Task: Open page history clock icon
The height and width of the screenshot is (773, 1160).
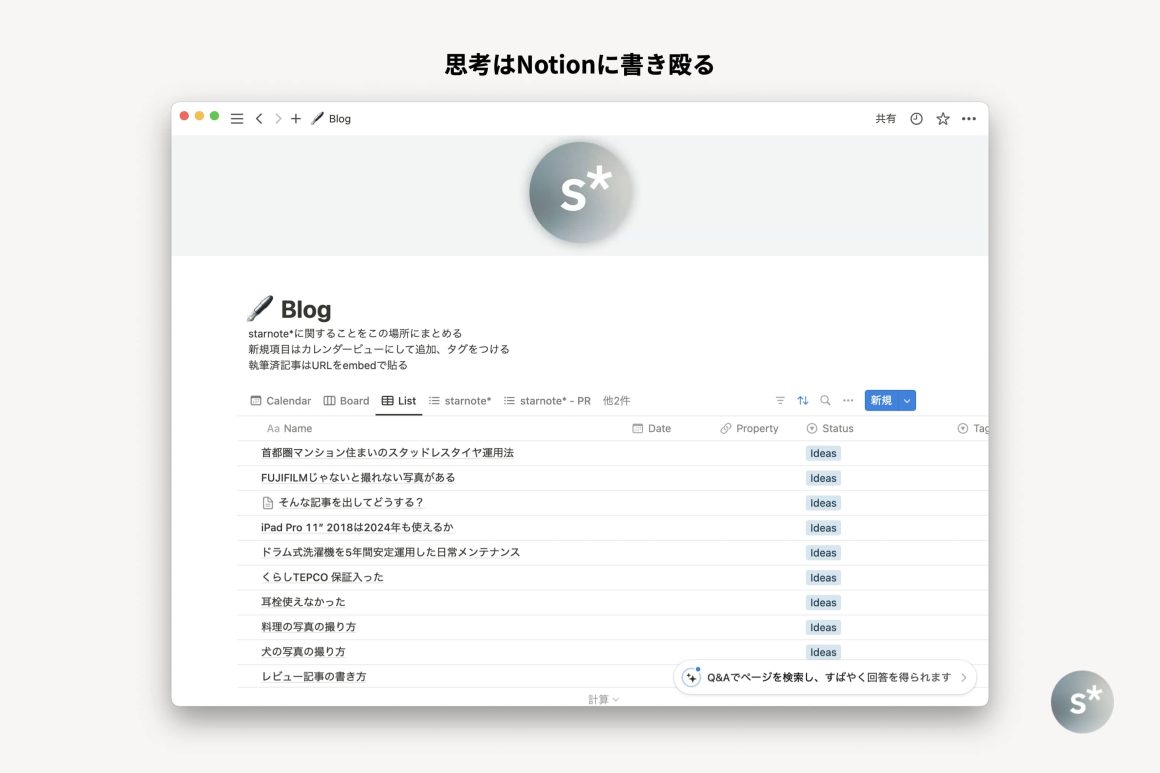Action: [916, 119]
